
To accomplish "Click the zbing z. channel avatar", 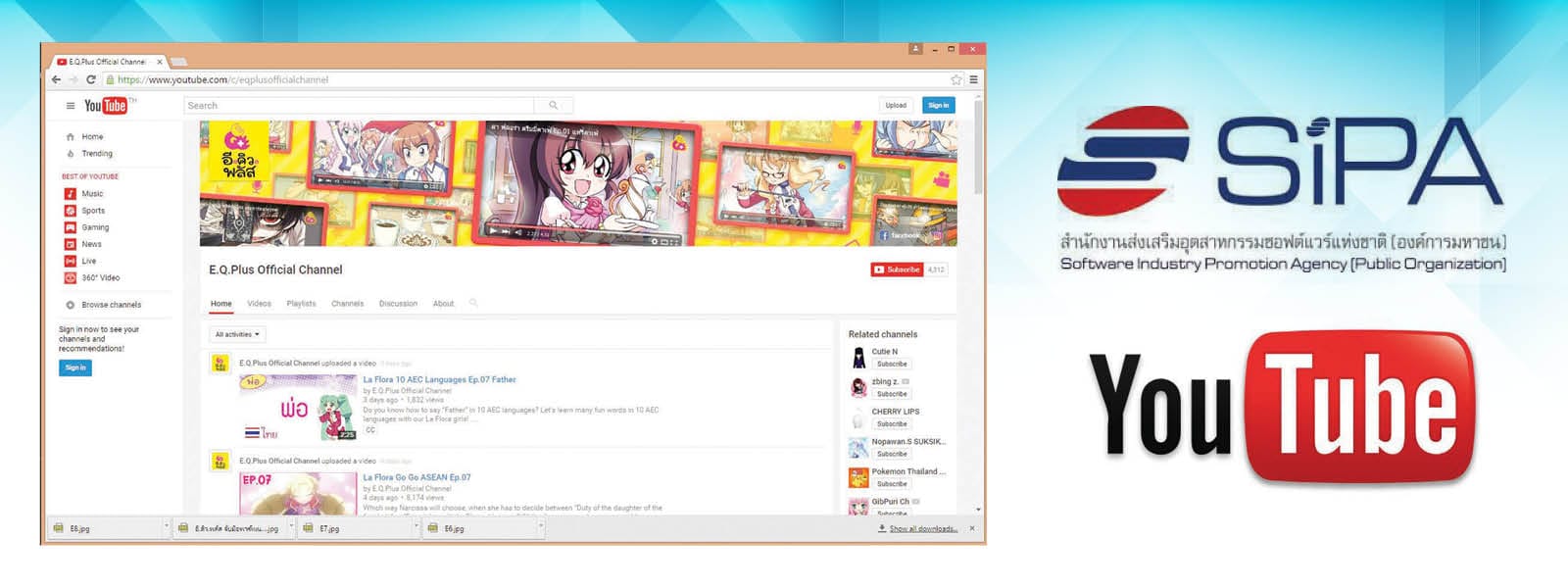I will (858, 388).
